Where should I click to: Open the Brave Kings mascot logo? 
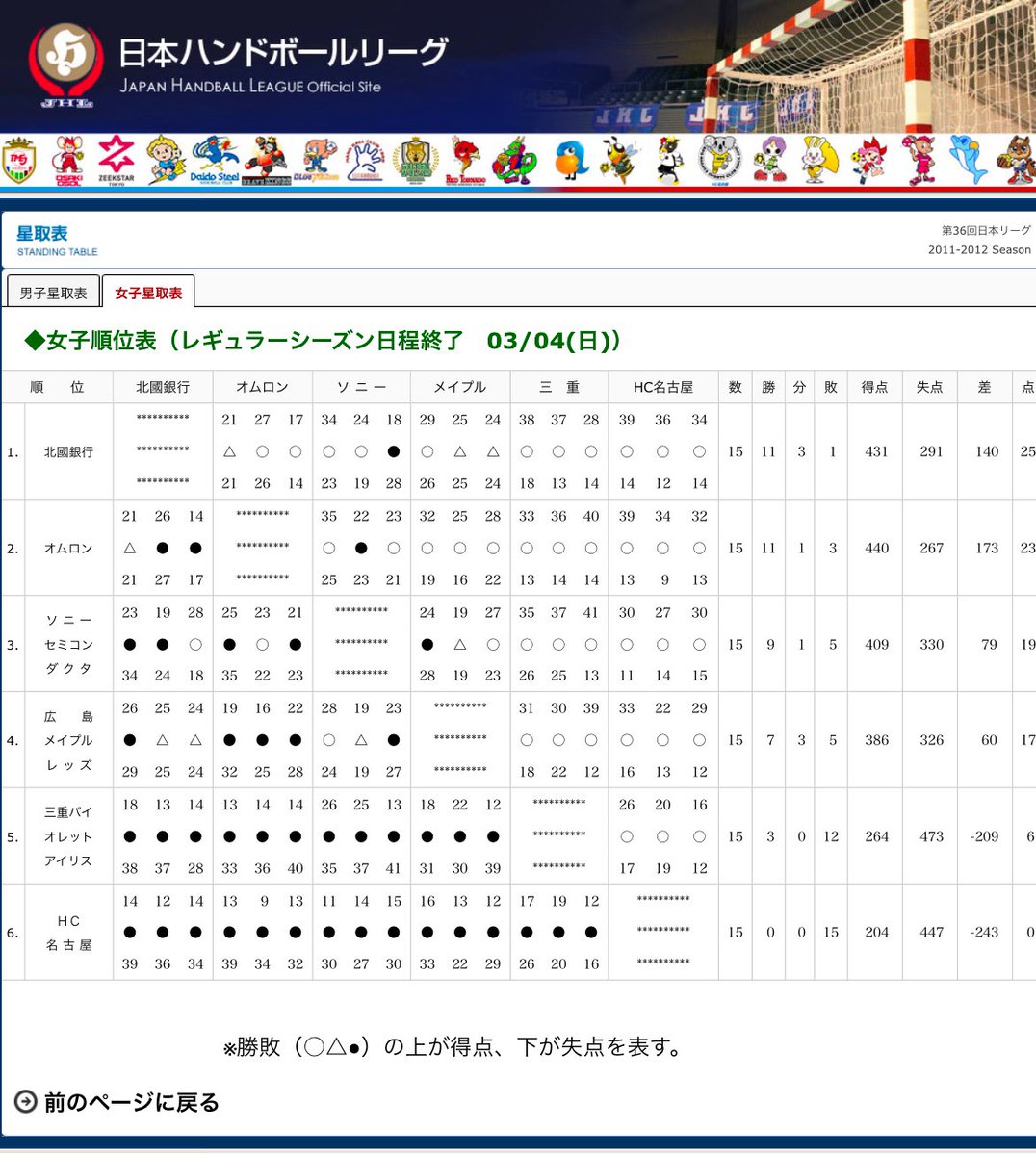coord(265,160)
